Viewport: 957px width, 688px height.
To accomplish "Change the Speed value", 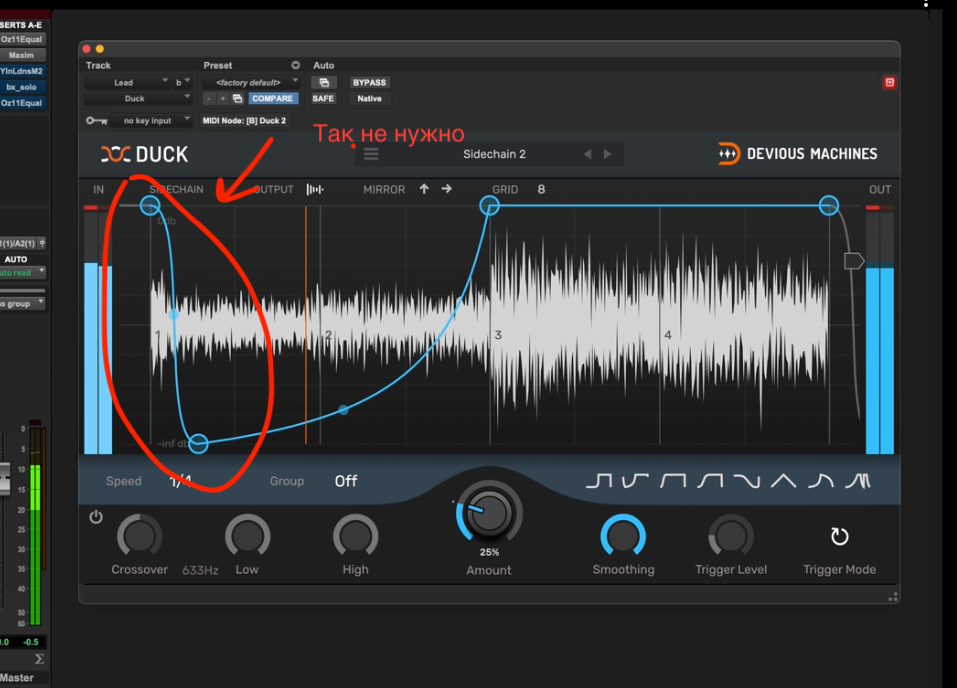I will coord(181,481).
